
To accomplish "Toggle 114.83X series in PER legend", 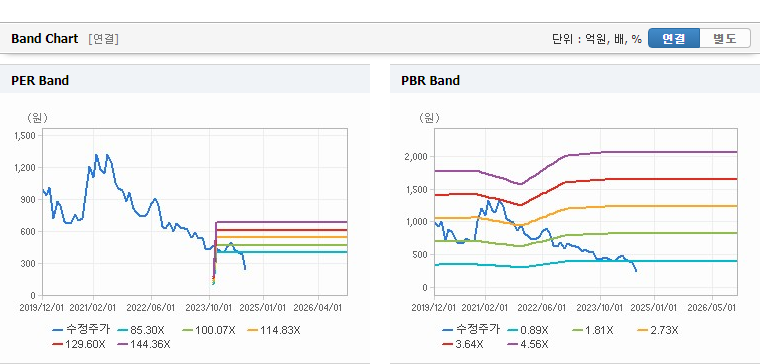I will 274,330.
